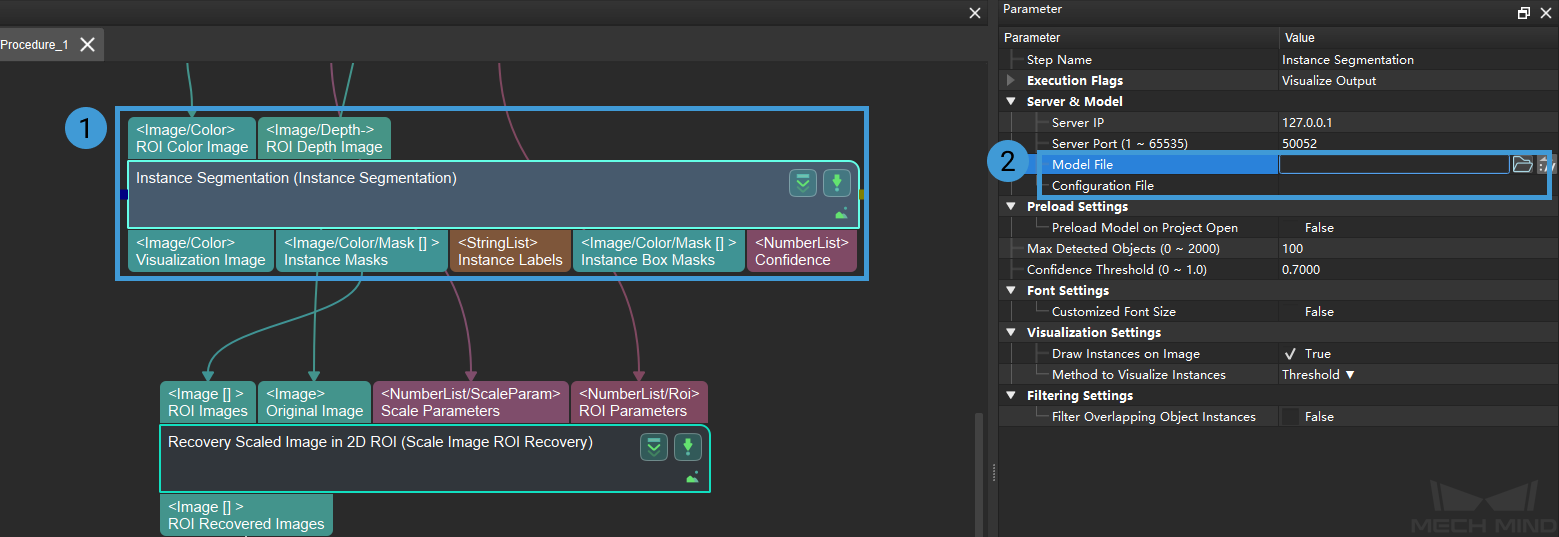
Task: Select the Confidence Threshold value 0.7000
Action: coord(1301,270)
